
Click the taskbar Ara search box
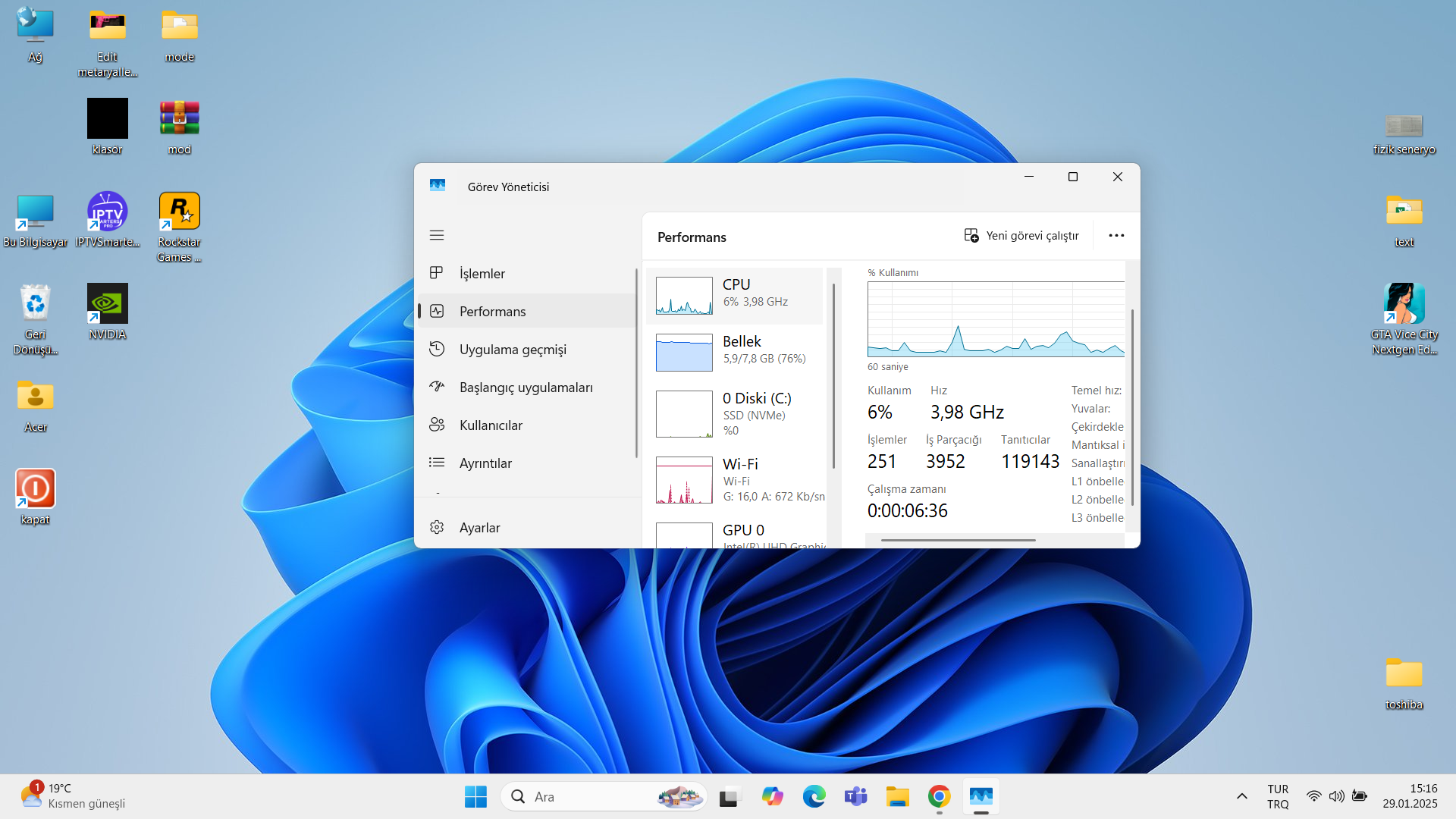click(604, 796)
